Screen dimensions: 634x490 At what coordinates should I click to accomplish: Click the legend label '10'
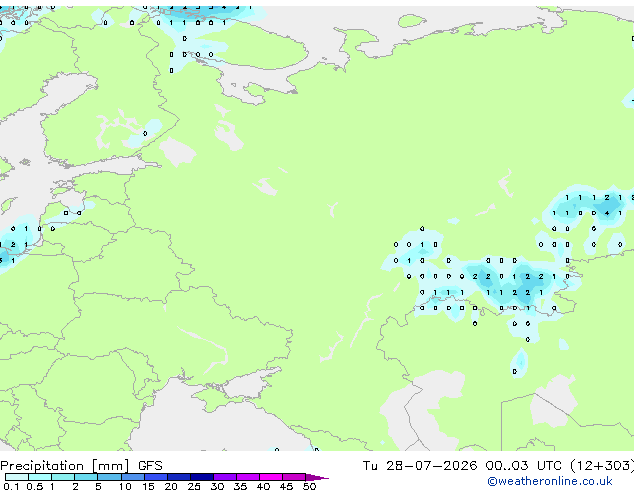(125, 486)
